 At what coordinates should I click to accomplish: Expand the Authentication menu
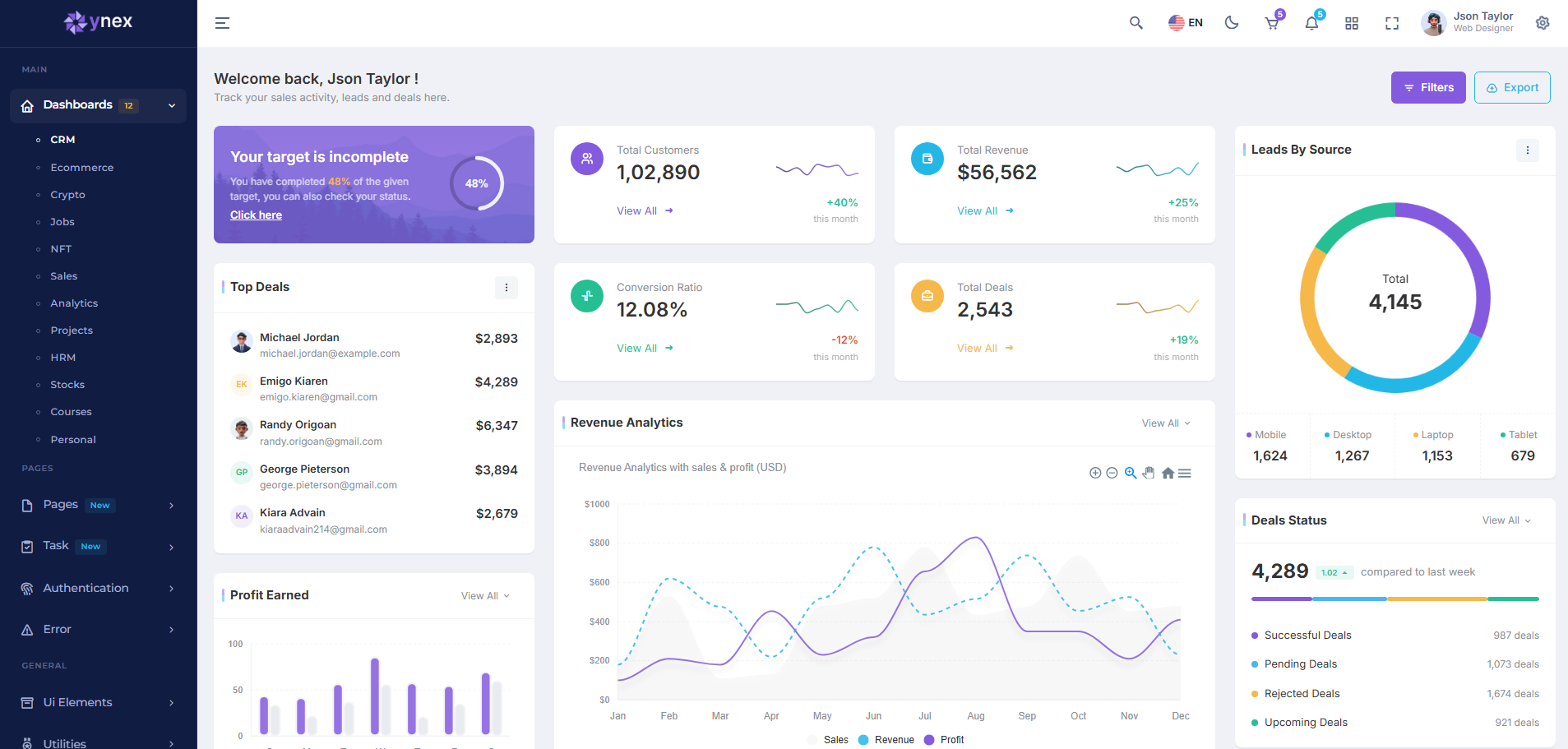pos(98,588)
